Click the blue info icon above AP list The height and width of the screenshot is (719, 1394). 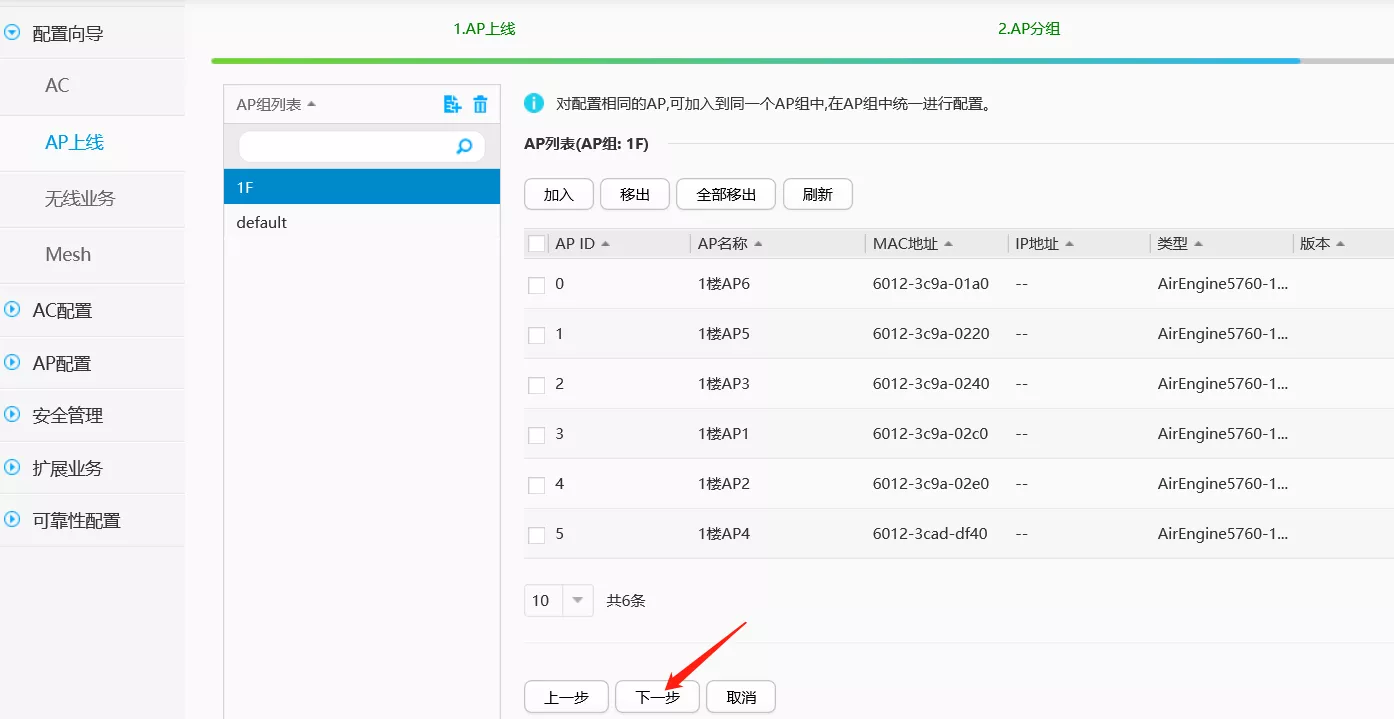point(534,103)
